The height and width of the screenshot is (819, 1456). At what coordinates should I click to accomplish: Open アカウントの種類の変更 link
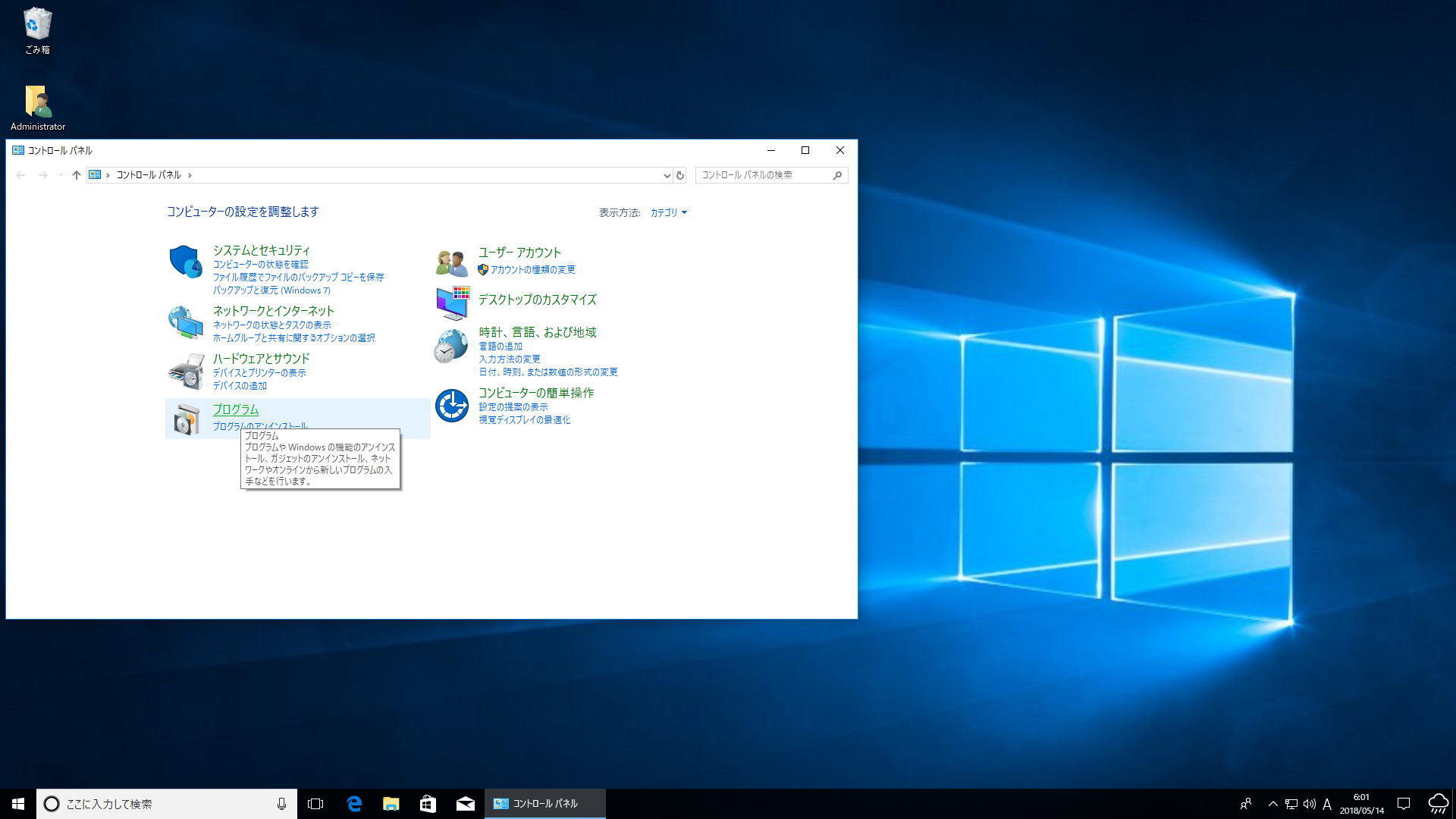[532, 270]
